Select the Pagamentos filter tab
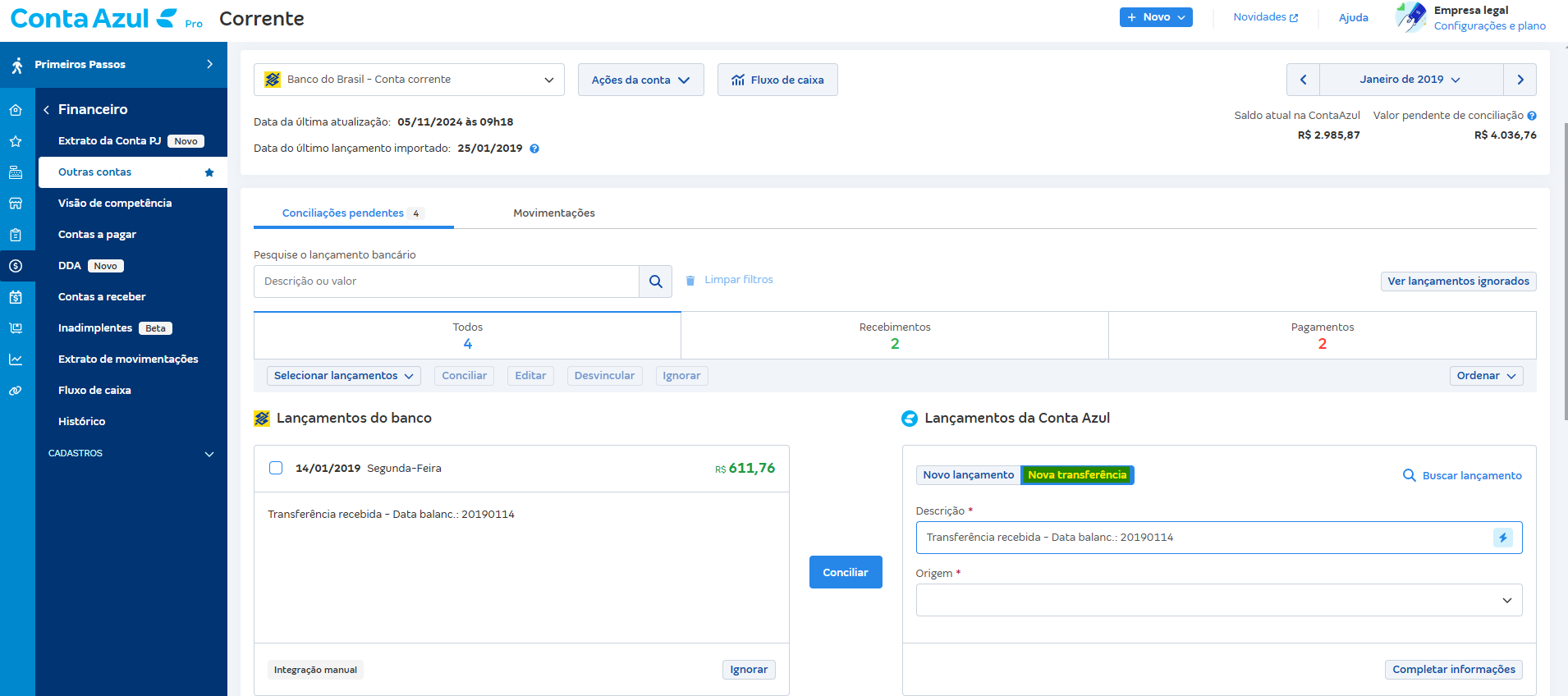 tap(1323, 335)
